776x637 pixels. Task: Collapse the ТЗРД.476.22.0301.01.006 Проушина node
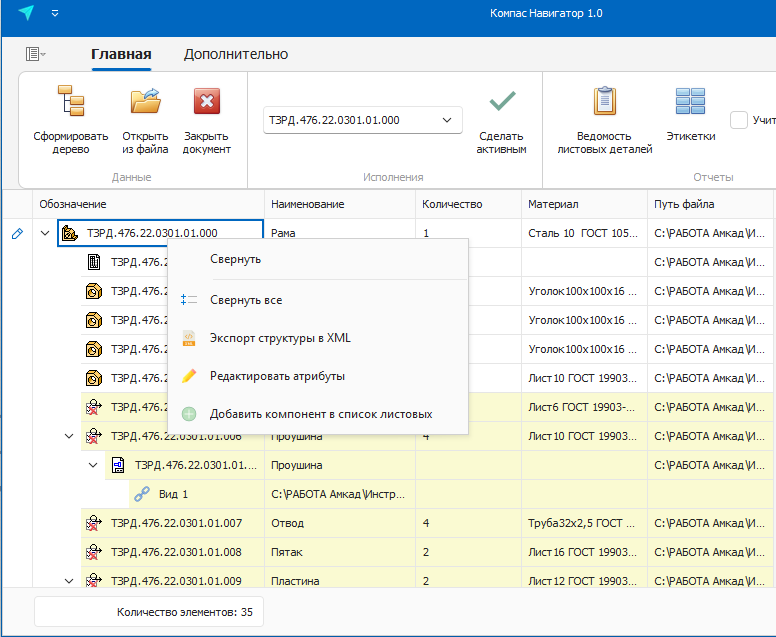pyautogui.click(x=69, y=436)
